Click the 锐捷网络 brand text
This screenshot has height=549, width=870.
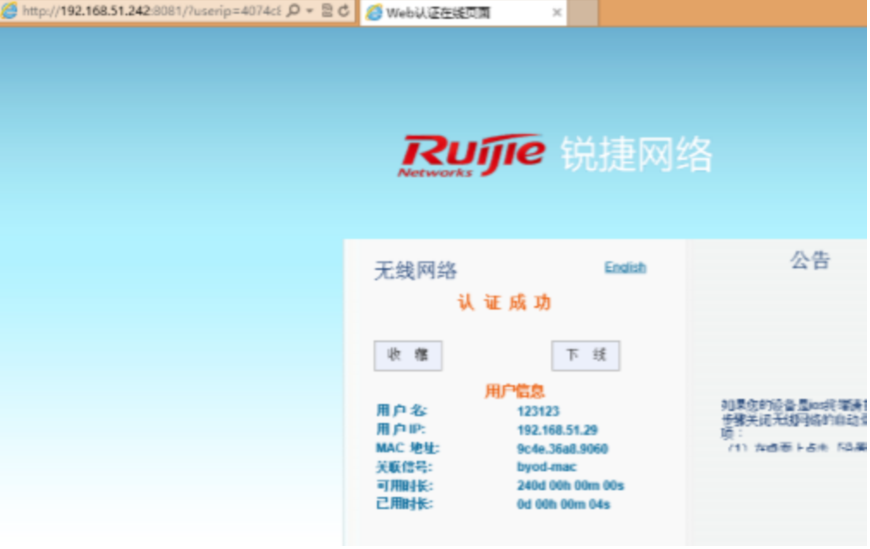click(636, 155)
